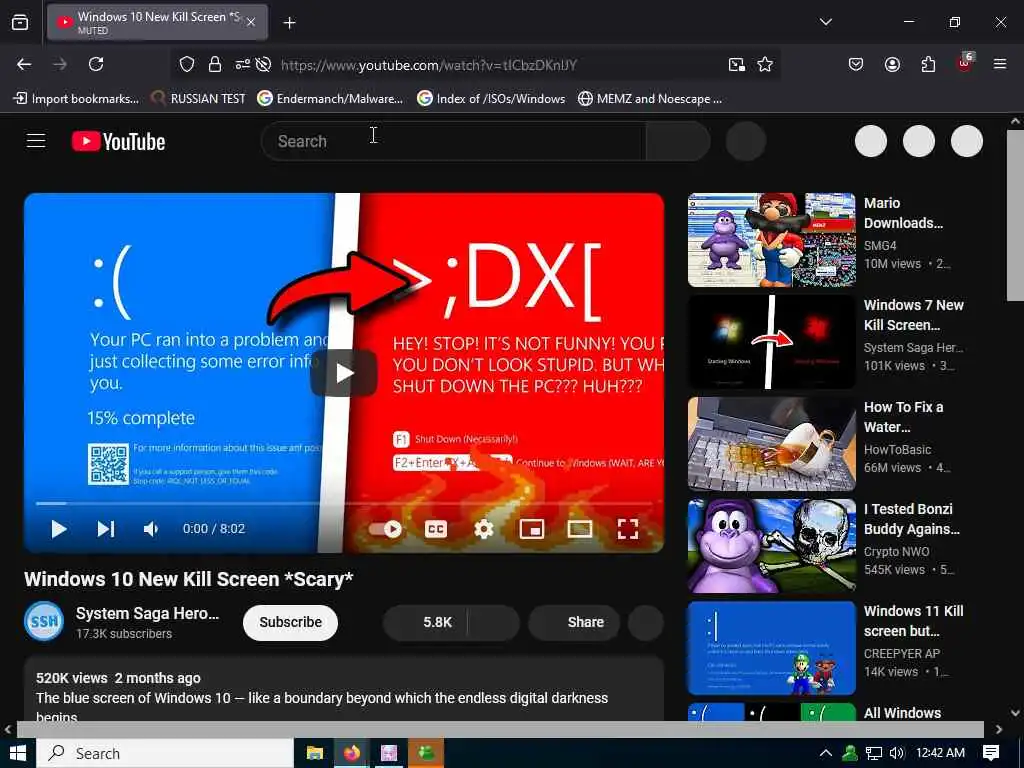Share this video
Screen dimensions: 1024x768
coord(573,622)
